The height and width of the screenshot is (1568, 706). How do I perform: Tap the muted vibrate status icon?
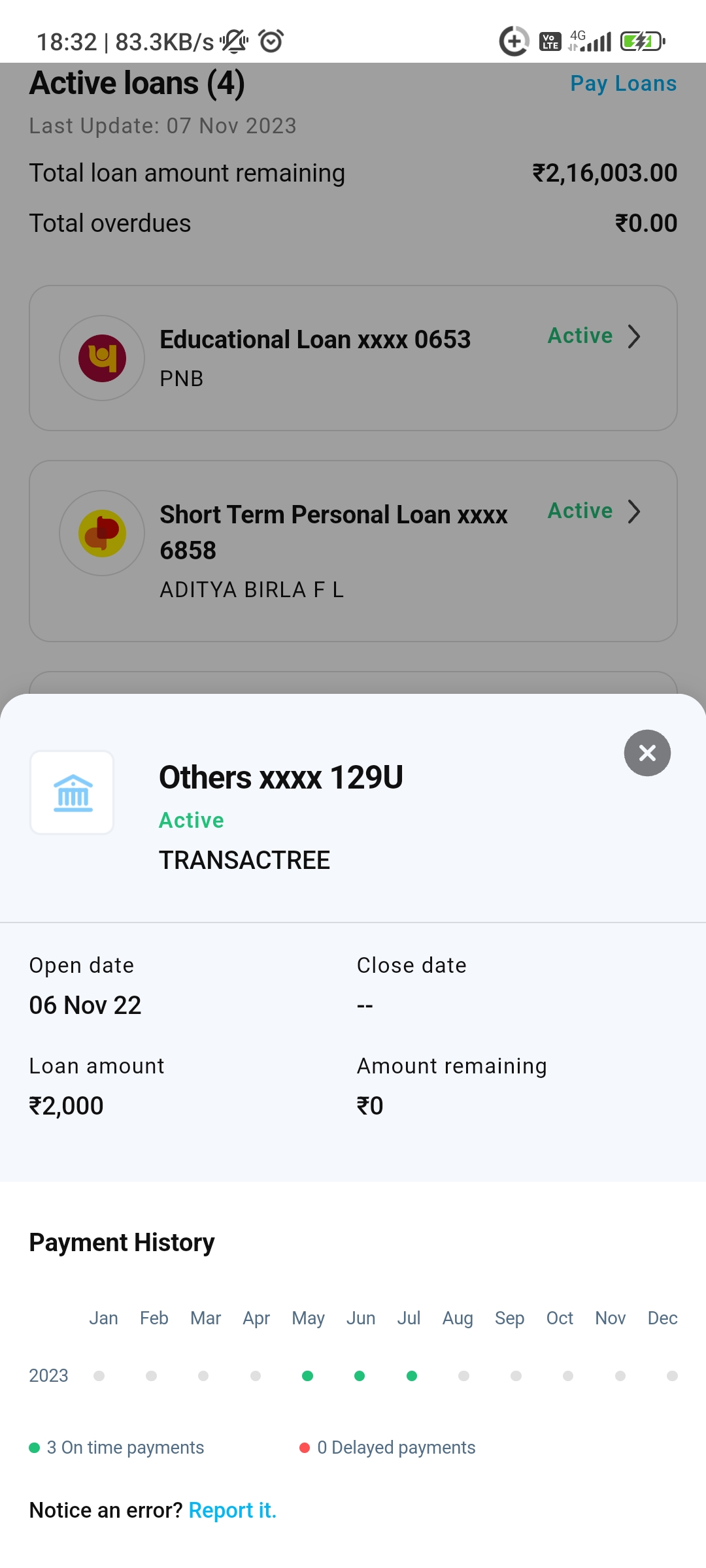[x=233, y=41]
